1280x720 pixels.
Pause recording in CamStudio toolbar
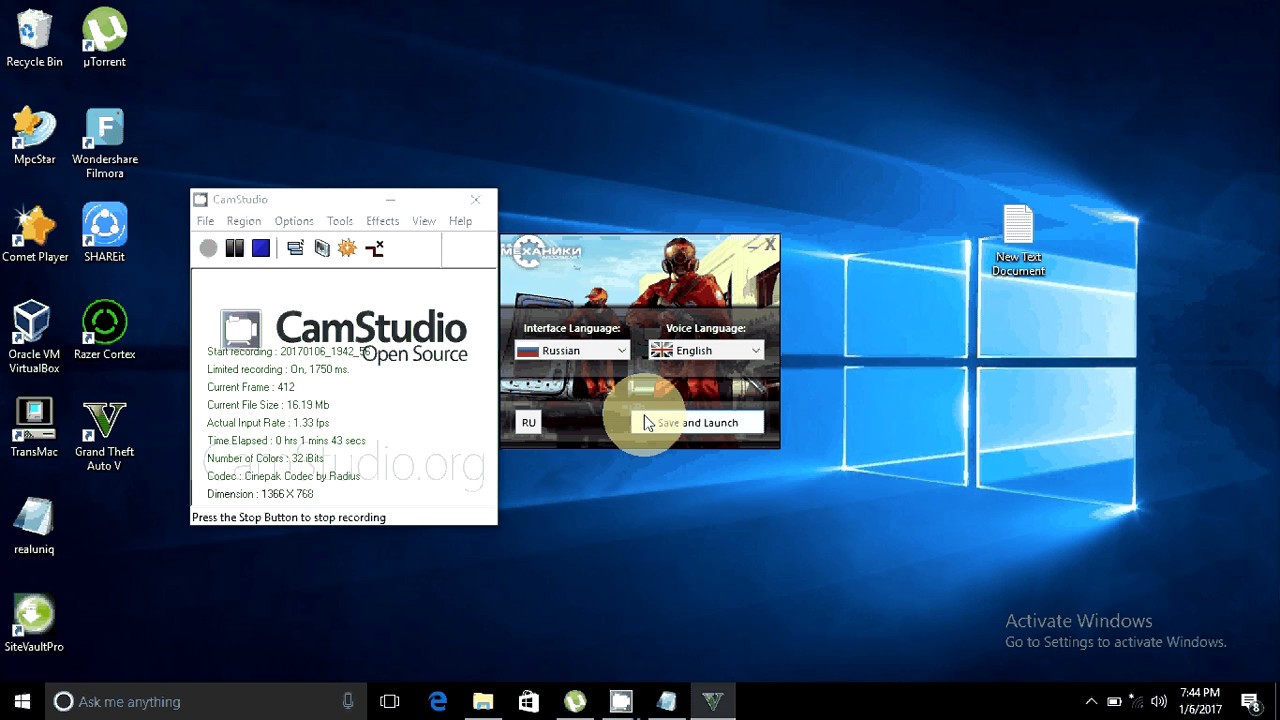point(235,248)
